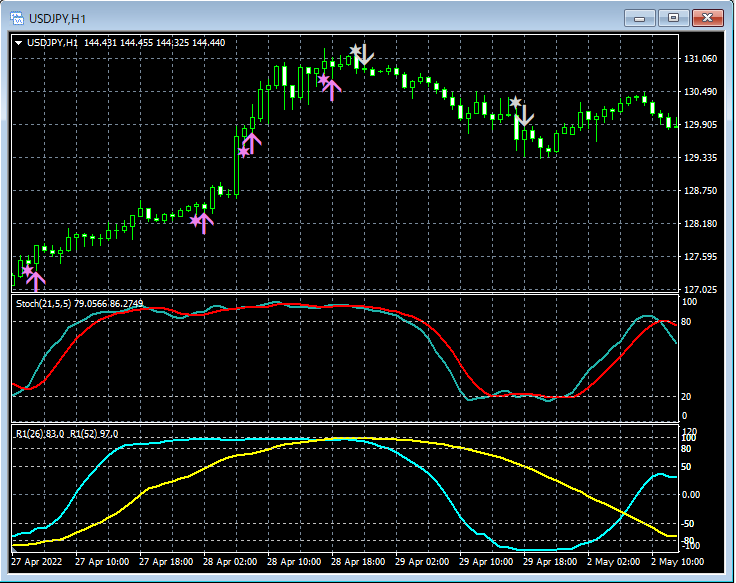Open the triangle menu beside USDJPY,H1 label
The width and height of the screenshot is (736, 583).
point(18,43)
